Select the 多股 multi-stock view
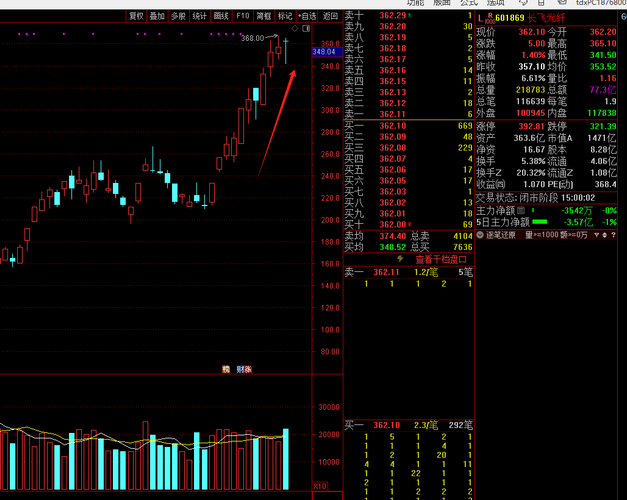 click(178, 16)
